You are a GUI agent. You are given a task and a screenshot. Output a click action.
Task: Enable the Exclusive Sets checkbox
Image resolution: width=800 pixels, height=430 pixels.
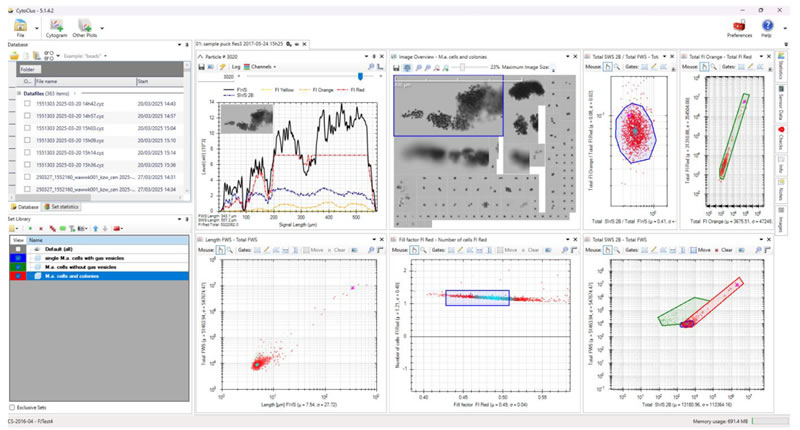[x=12, y=407]
